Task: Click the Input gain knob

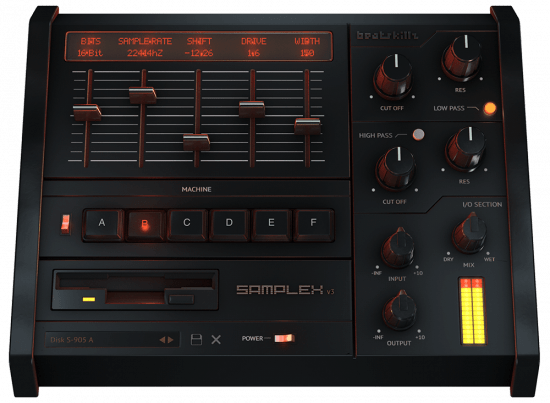Action: 398,248
